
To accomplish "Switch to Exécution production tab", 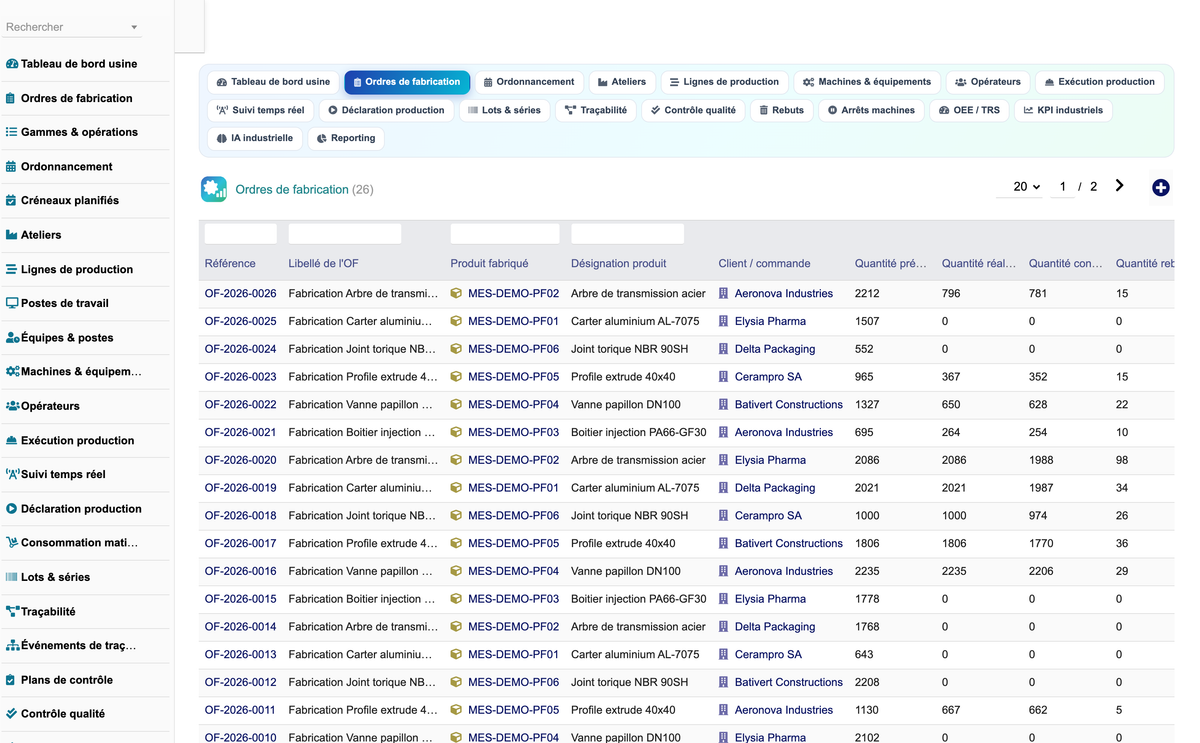I will (1099, 82).
